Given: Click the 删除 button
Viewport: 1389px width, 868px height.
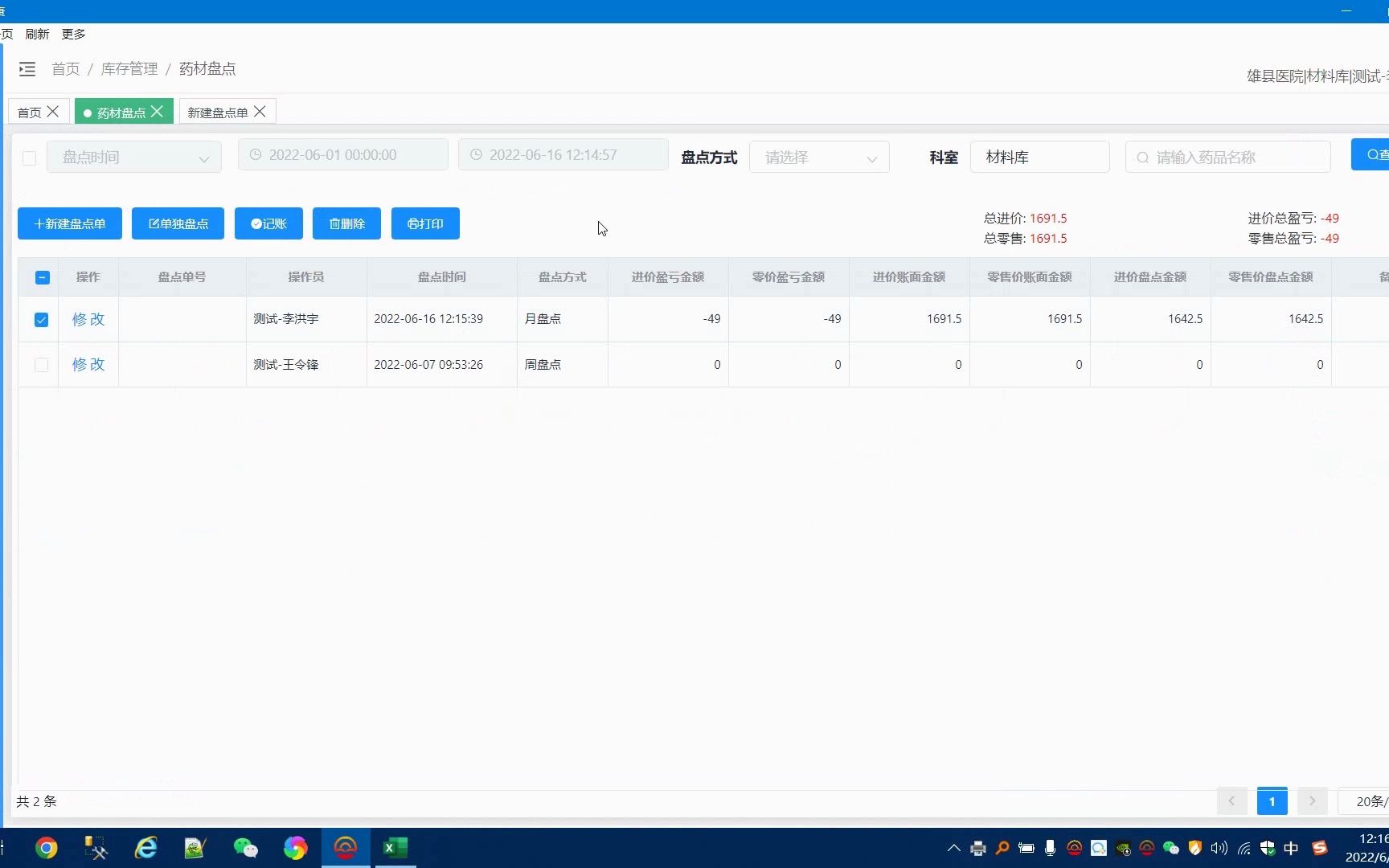Looking at the screenshot, I should click(x=346, y=223).
